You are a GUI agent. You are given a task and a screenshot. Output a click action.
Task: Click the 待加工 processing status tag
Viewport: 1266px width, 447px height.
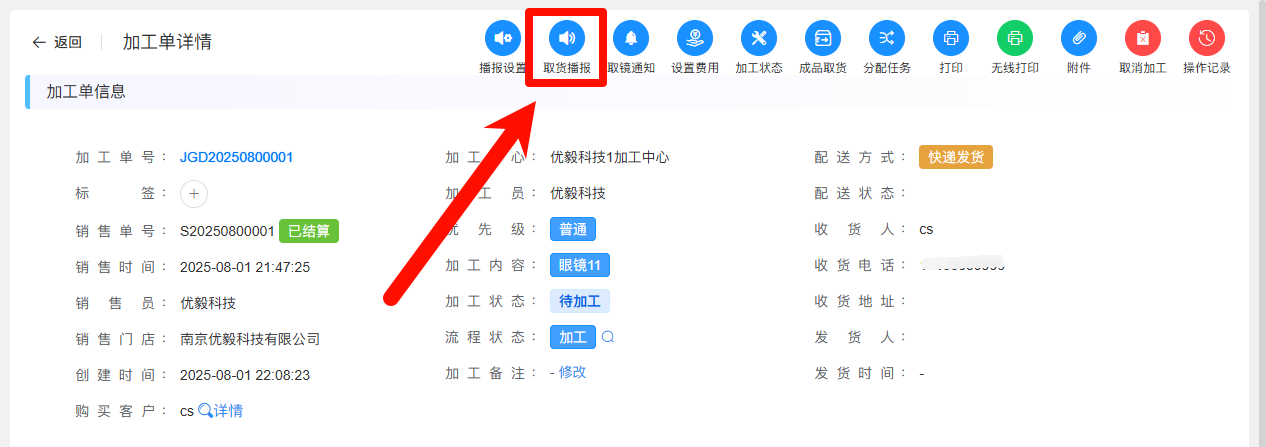[x=580, y=302]
